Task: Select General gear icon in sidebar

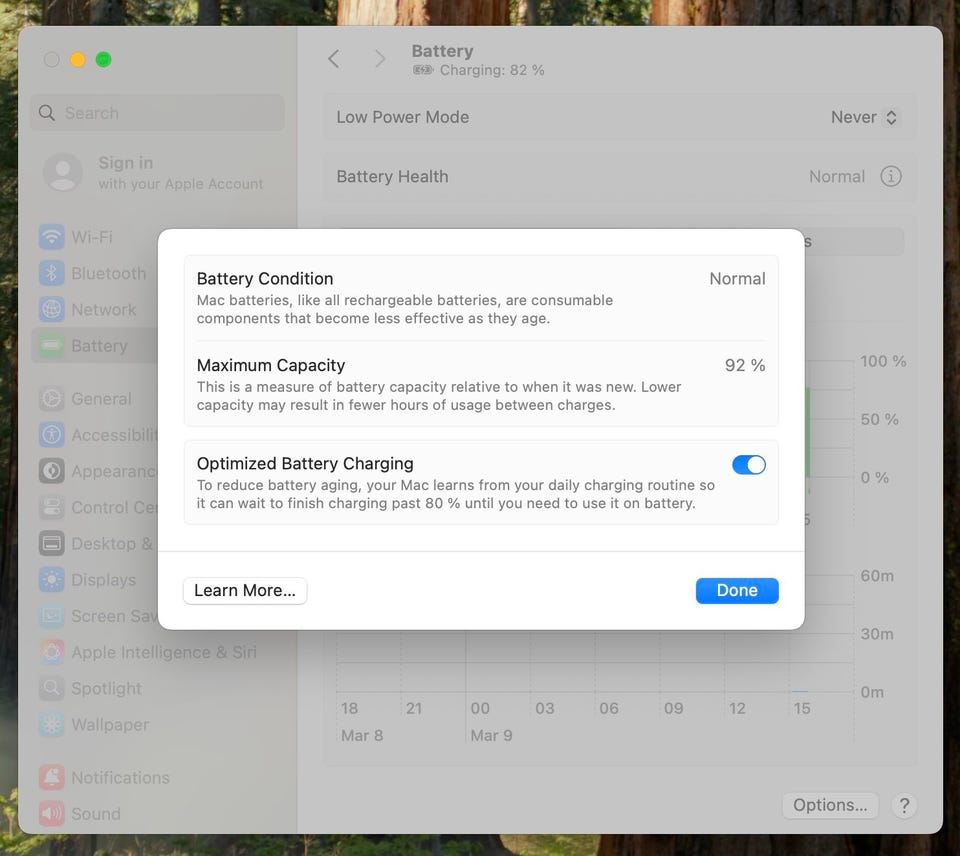Action: 51,399
